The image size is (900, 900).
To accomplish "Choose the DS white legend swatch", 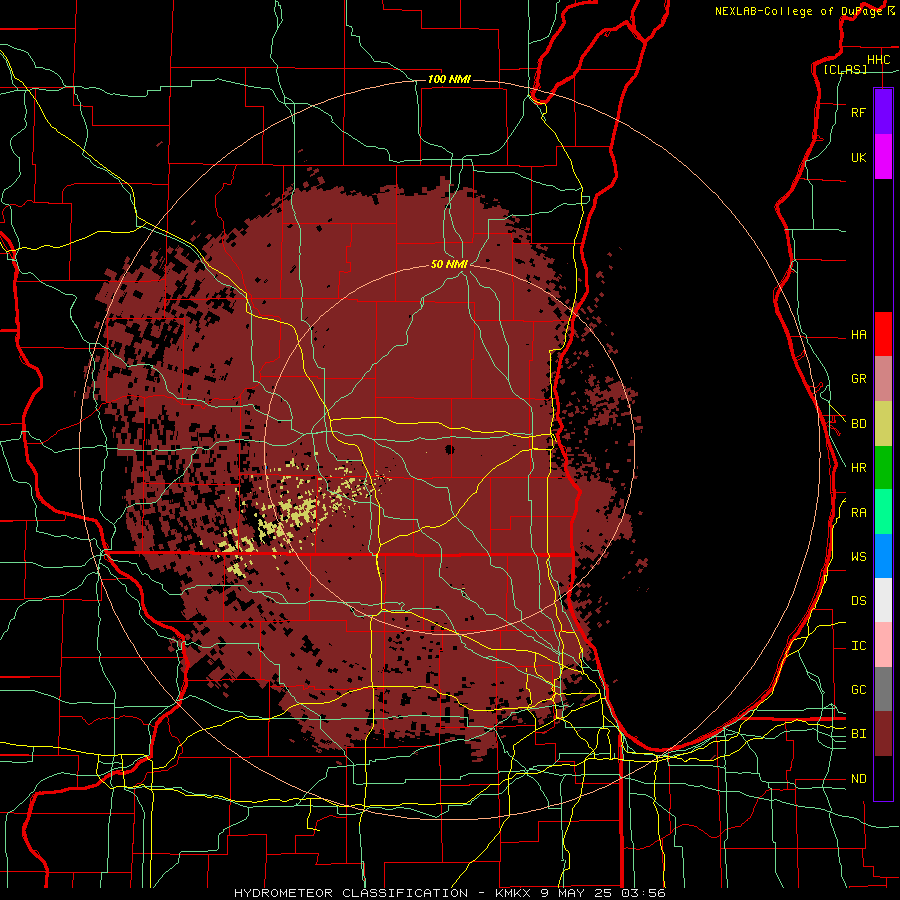I will click(883, 600).
